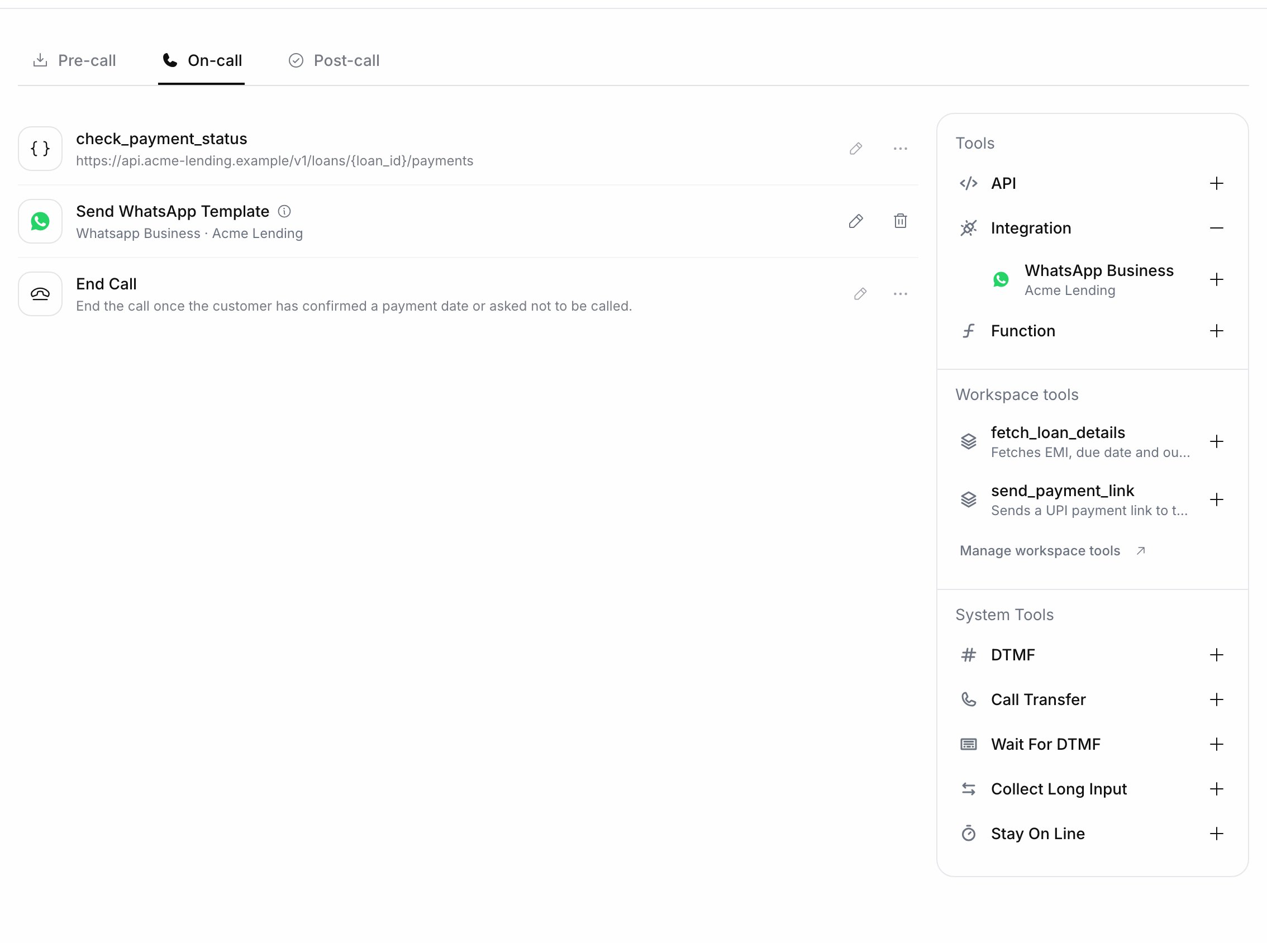The height and width of the screenshot is (952, 1267).
Task: Click the DTMF hash icon
Action: 969,655
